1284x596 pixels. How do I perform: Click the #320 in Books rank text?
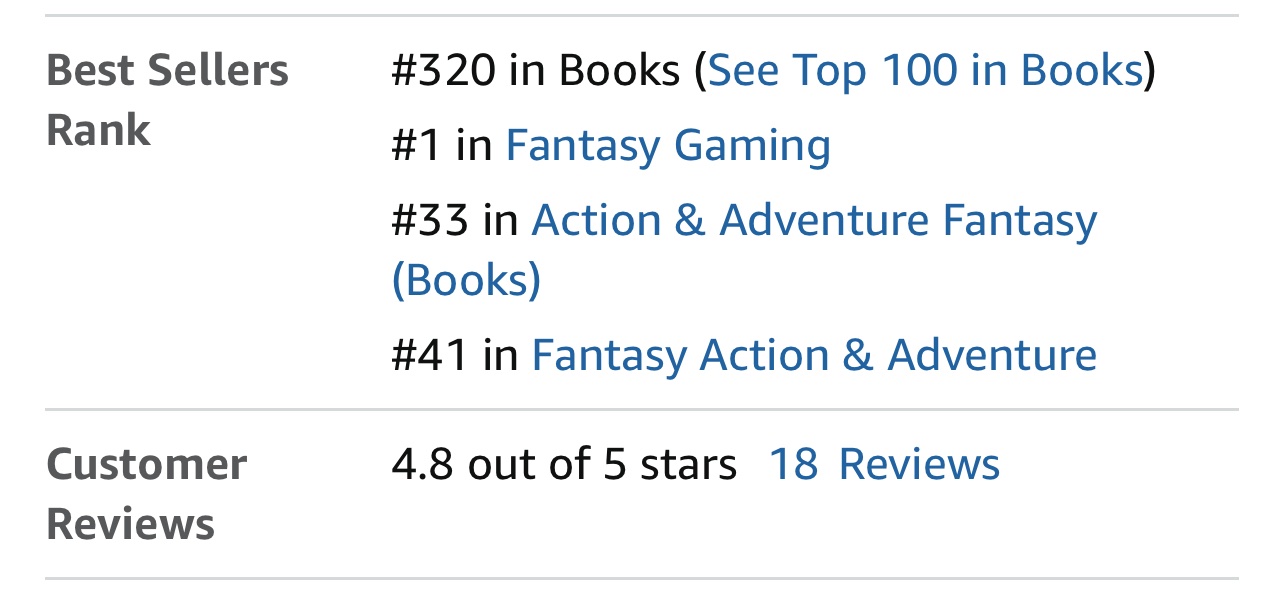tap(535, 70)
